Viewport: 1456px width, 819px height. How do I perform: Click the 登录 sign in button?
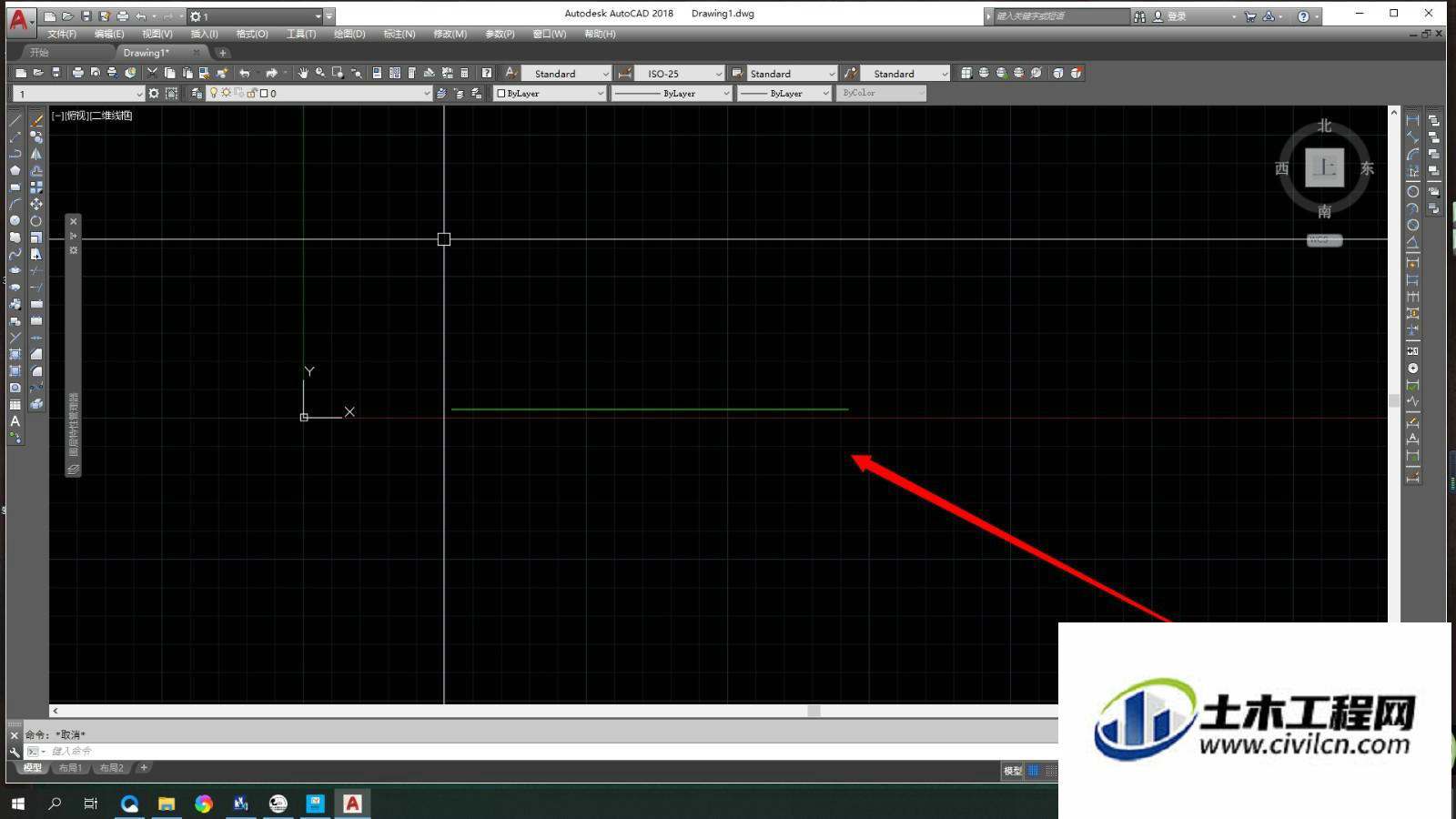(1177, 16)
